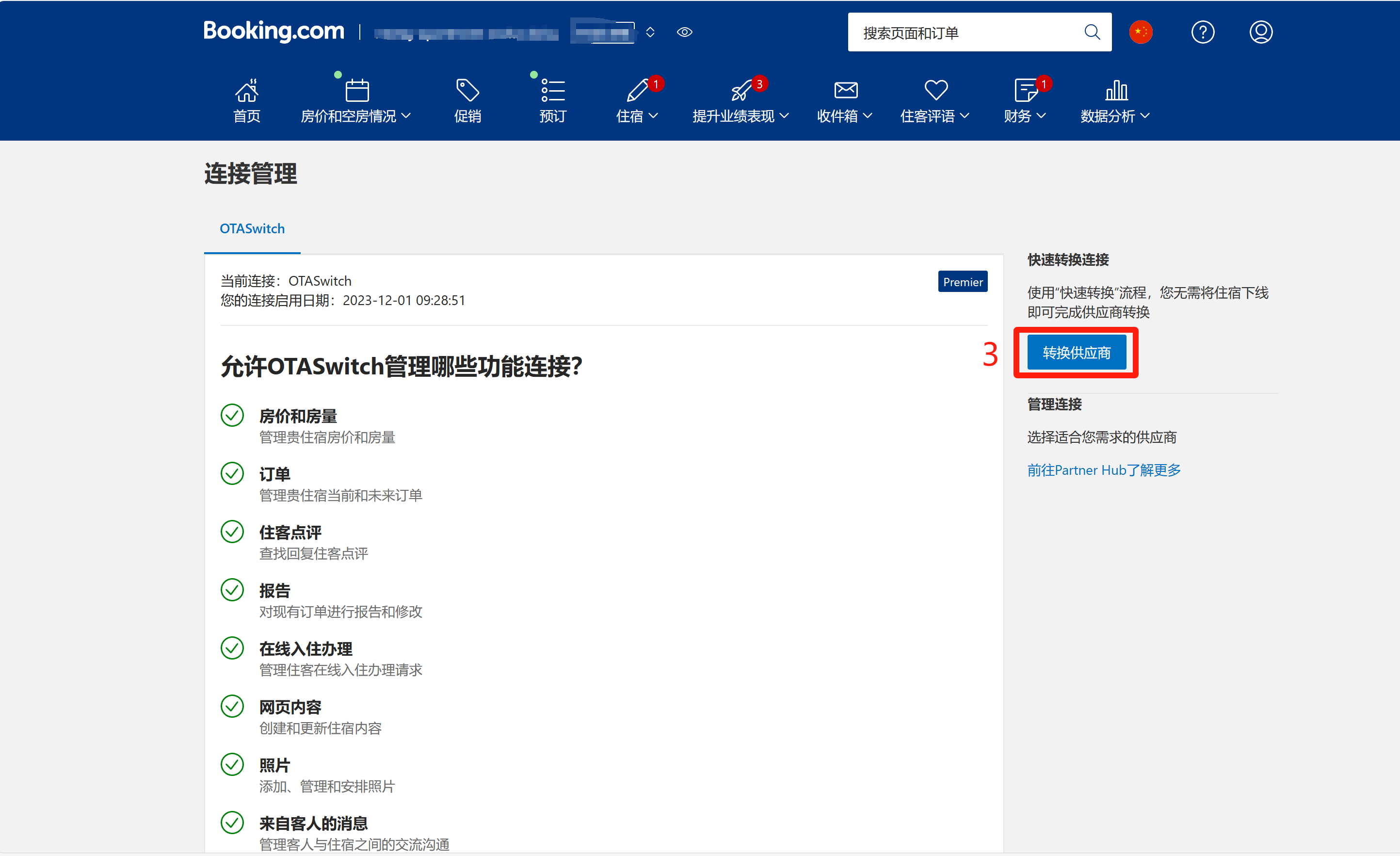Expand the 财务 chevron

point(1041,116)
